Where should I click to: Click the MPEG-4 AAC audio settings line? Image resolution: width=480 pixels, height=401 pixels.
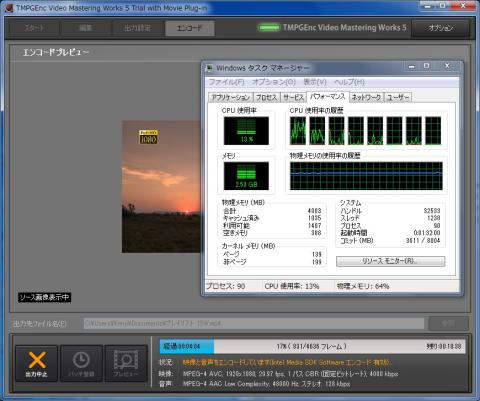[266, 384]
